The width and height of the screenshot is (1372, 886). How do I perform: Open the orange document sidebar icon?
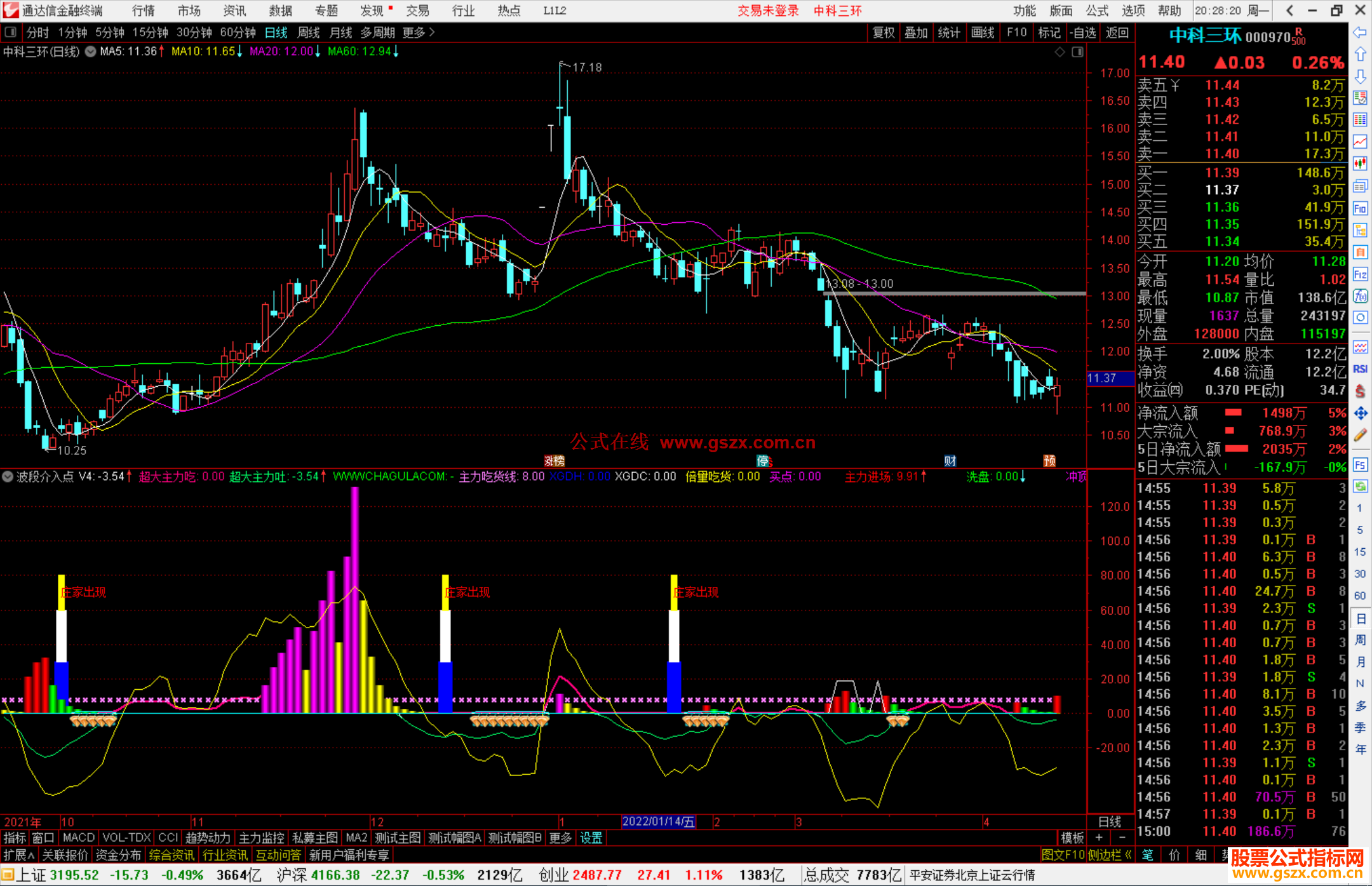pyautogui.click(x=1360, y=252)
